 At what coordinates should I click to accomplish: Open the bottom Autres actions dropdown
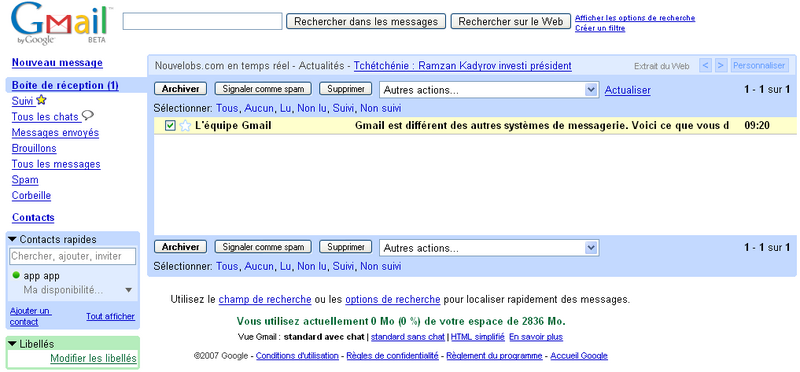pos(489,248)
